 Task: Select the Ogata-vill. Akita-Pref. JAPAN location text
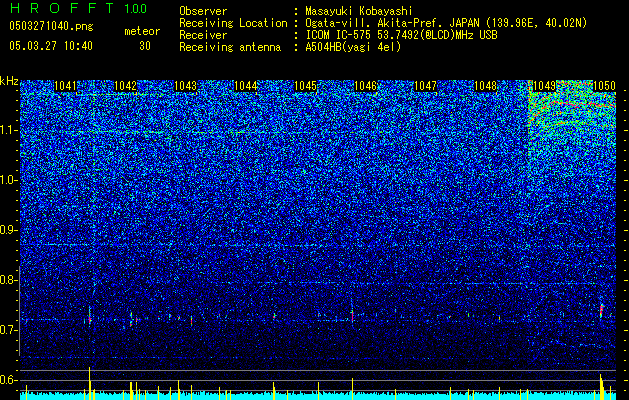446,23
